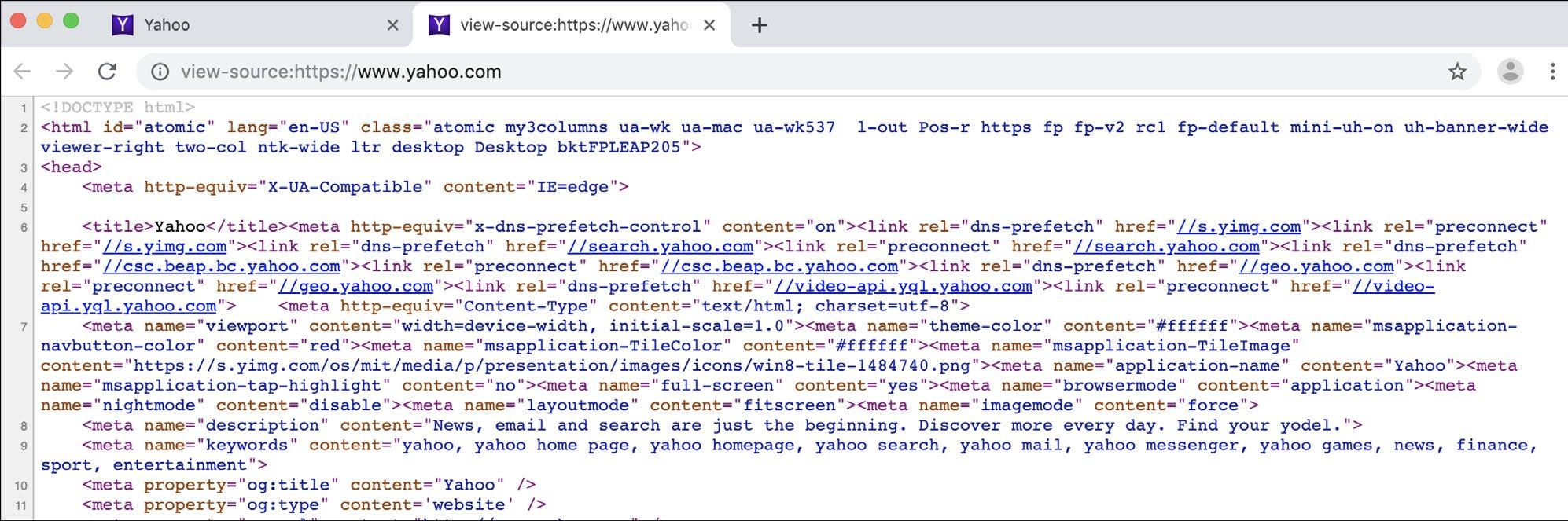Click the Yahoo favicon on view-source tab

click(439, 25)
